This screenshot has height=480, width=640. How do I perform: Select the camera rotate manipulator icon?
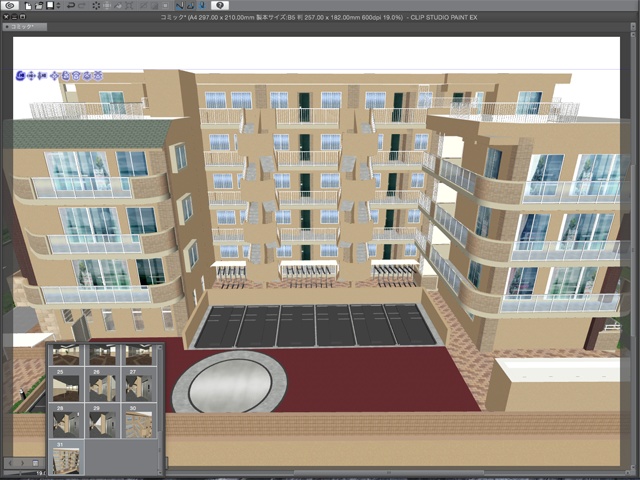[x=21, y=76]
